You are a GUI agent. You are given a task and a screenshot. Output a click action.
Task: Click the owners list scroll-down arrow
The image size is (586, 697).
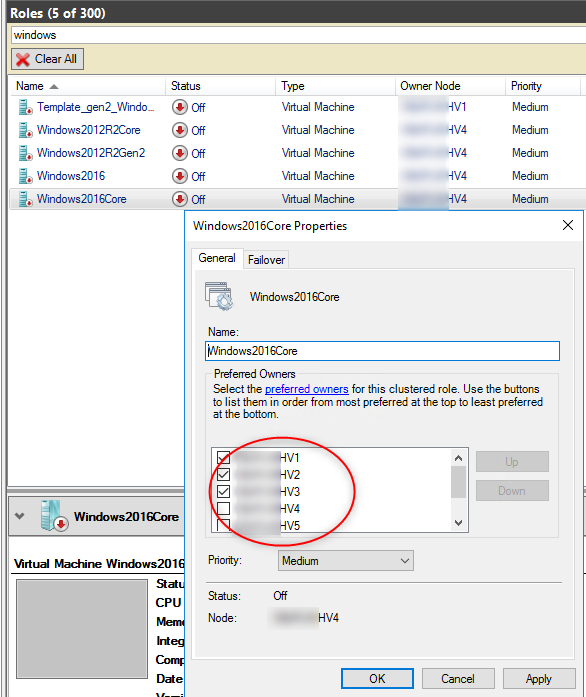458,523
